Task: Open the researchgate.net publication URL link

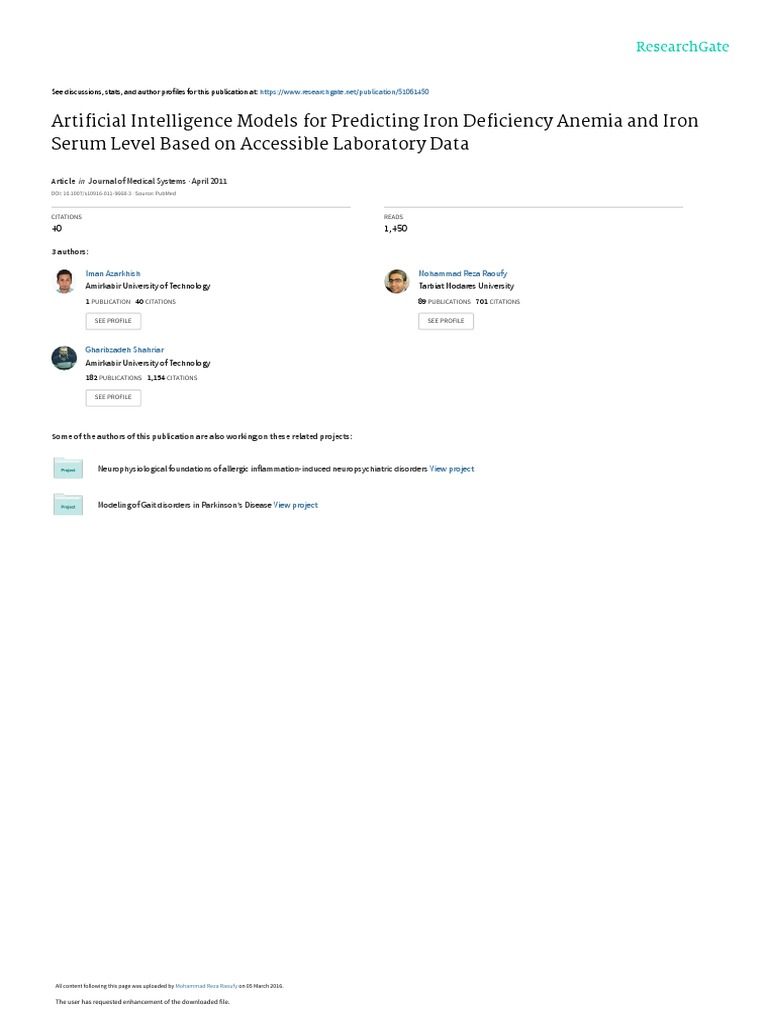Action: [x=344, y=91]
